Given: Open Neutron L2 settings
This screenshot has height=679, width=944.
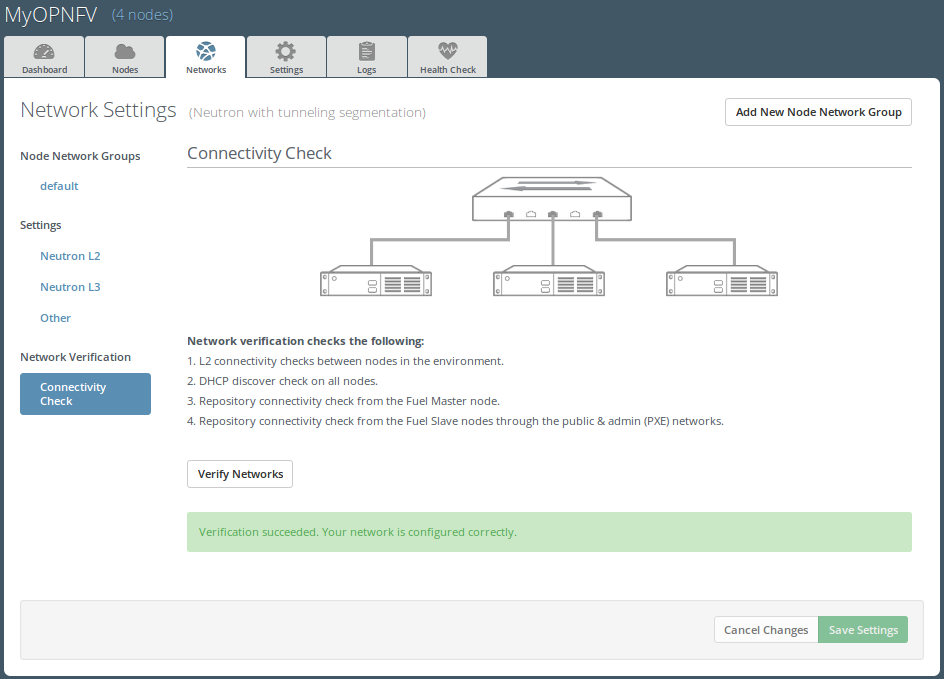Looking at the screenshot, I should [70, 256].
